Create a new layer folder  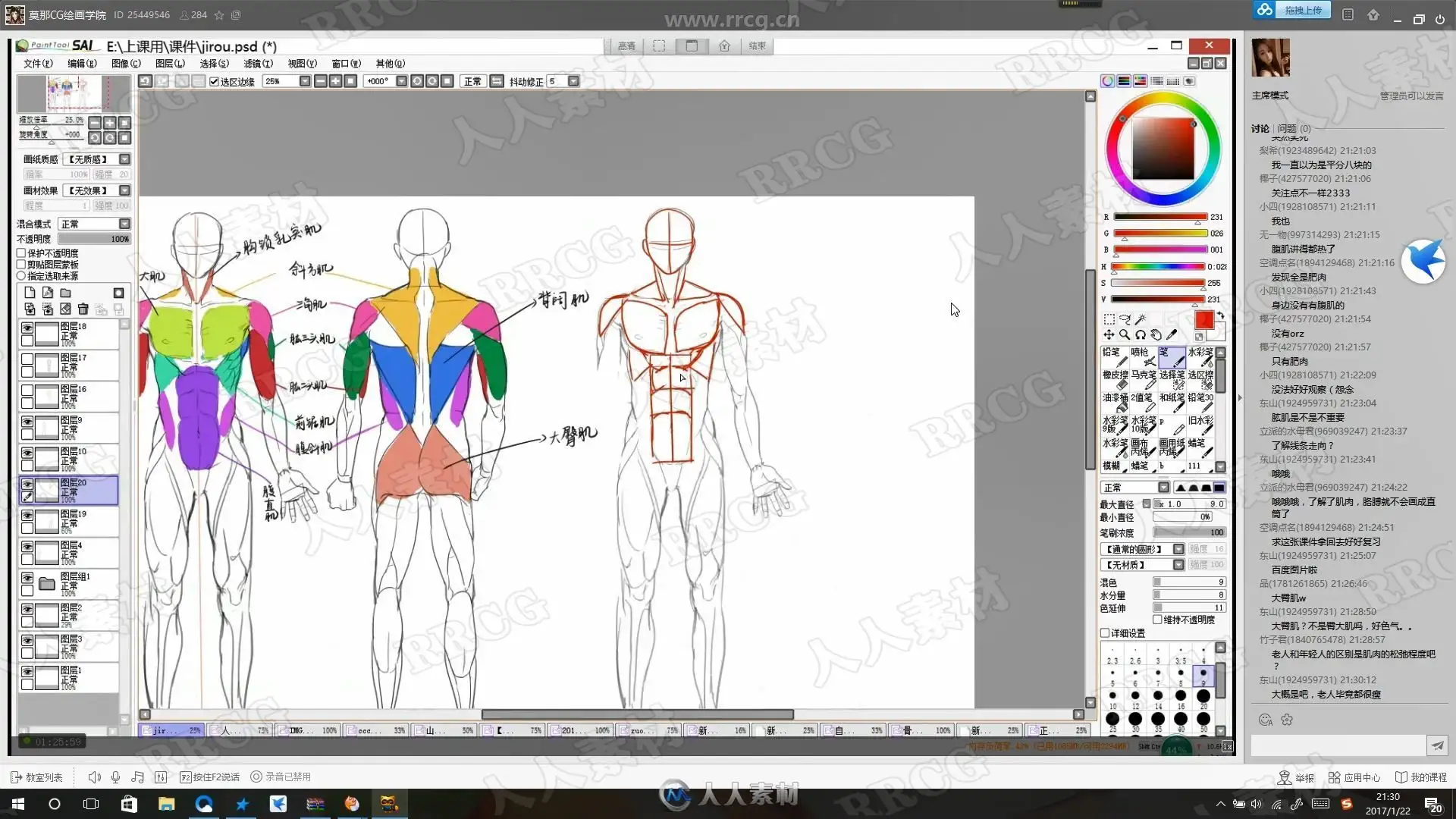point(66,293)
